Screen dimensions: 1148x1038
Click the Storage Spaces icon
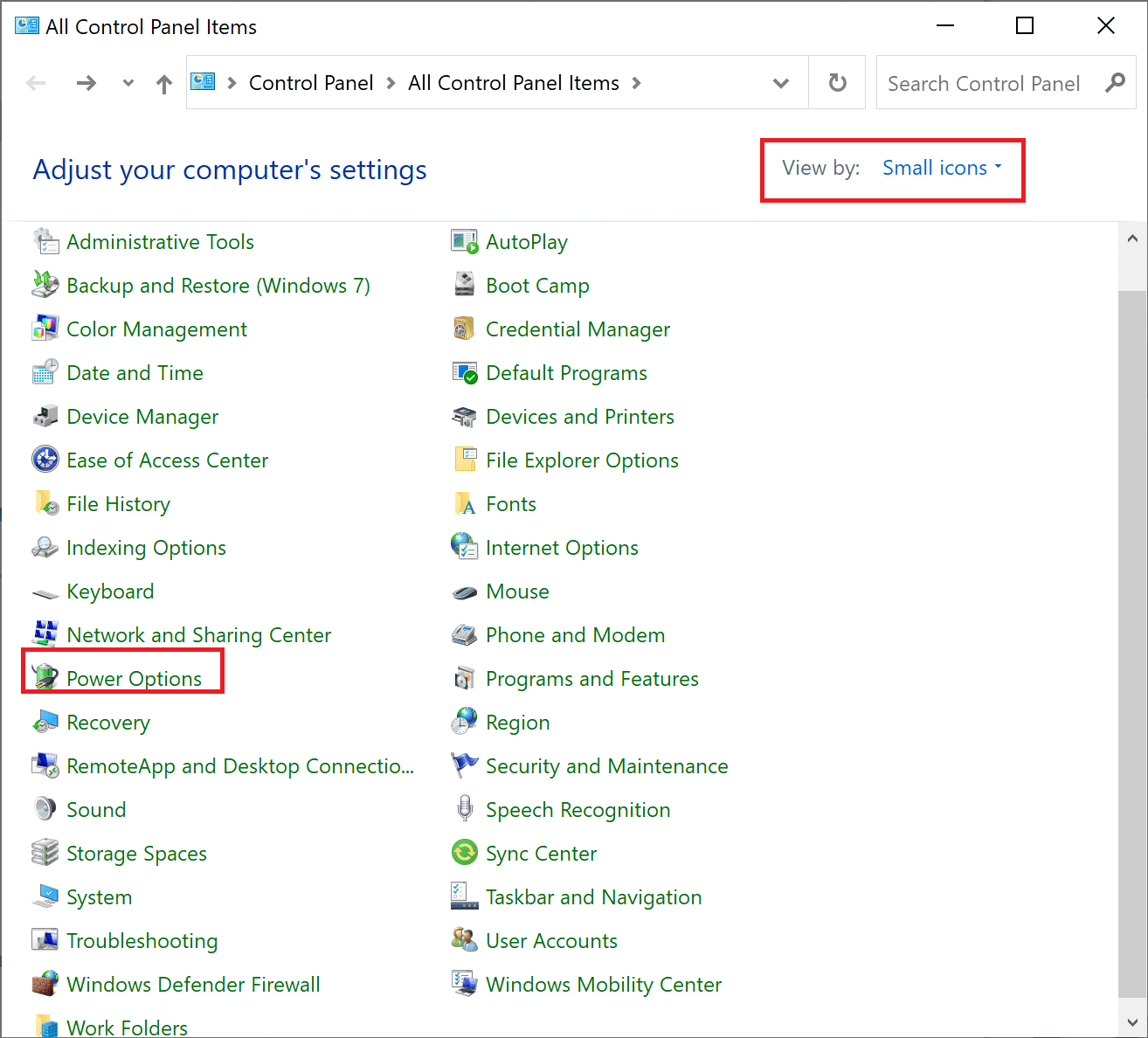45,853
